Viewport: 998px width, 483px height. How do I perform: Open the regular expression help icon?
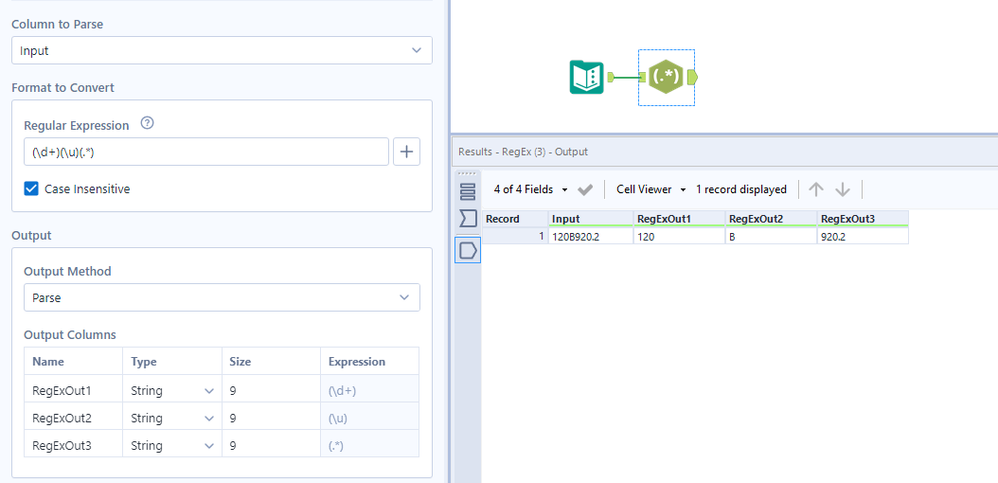(147, 123)
